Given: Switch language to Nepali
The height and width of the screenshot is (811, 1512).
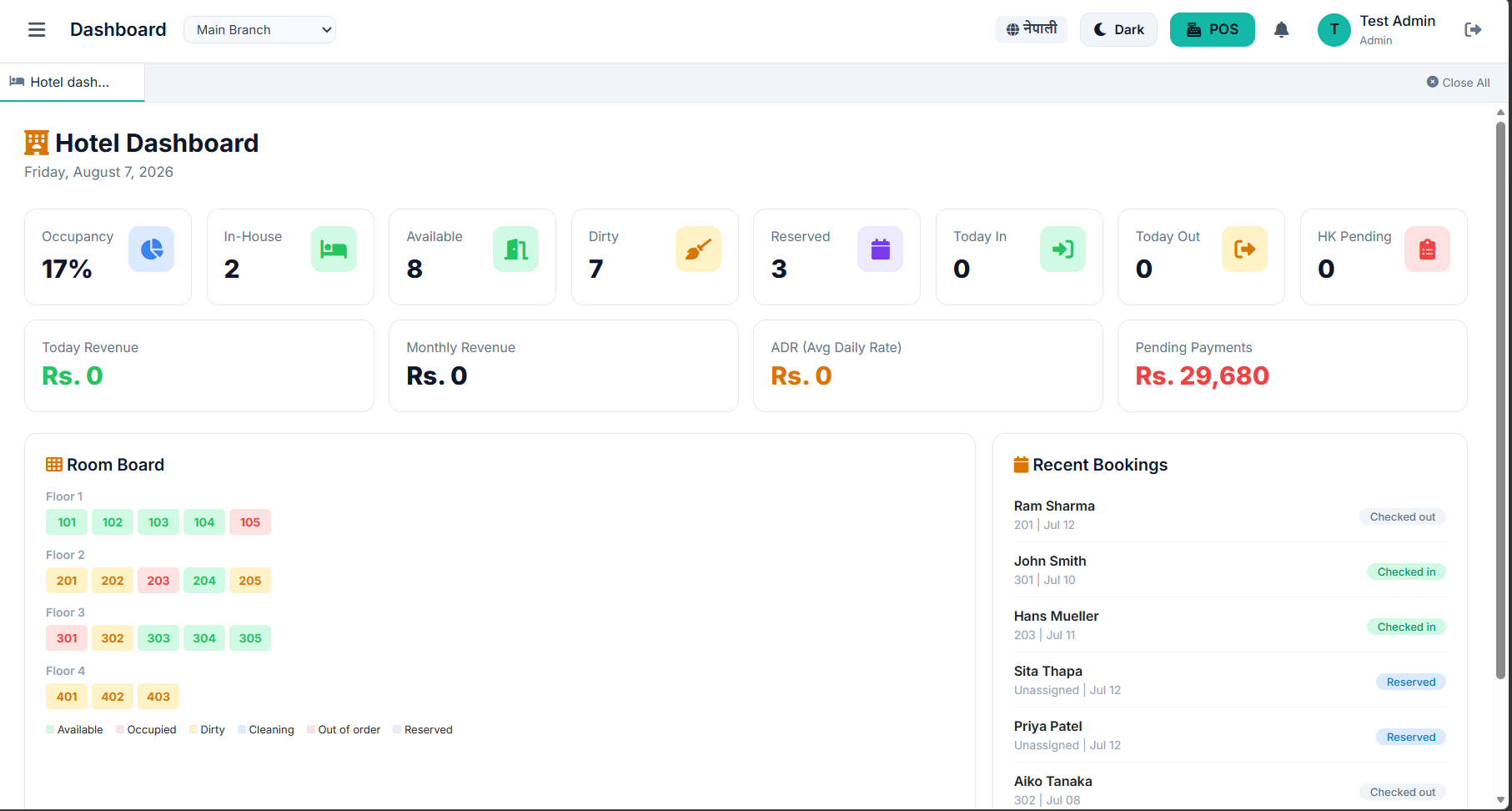Looking at the screenshot, I should pos(1032,29).
